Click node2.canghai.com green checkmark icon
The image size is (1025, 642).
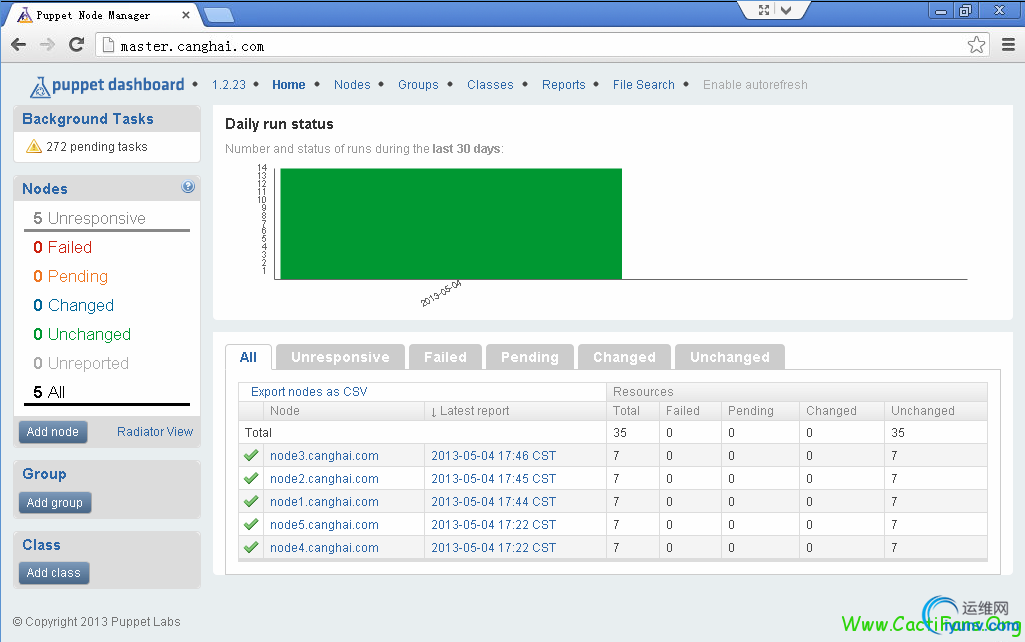251,478
